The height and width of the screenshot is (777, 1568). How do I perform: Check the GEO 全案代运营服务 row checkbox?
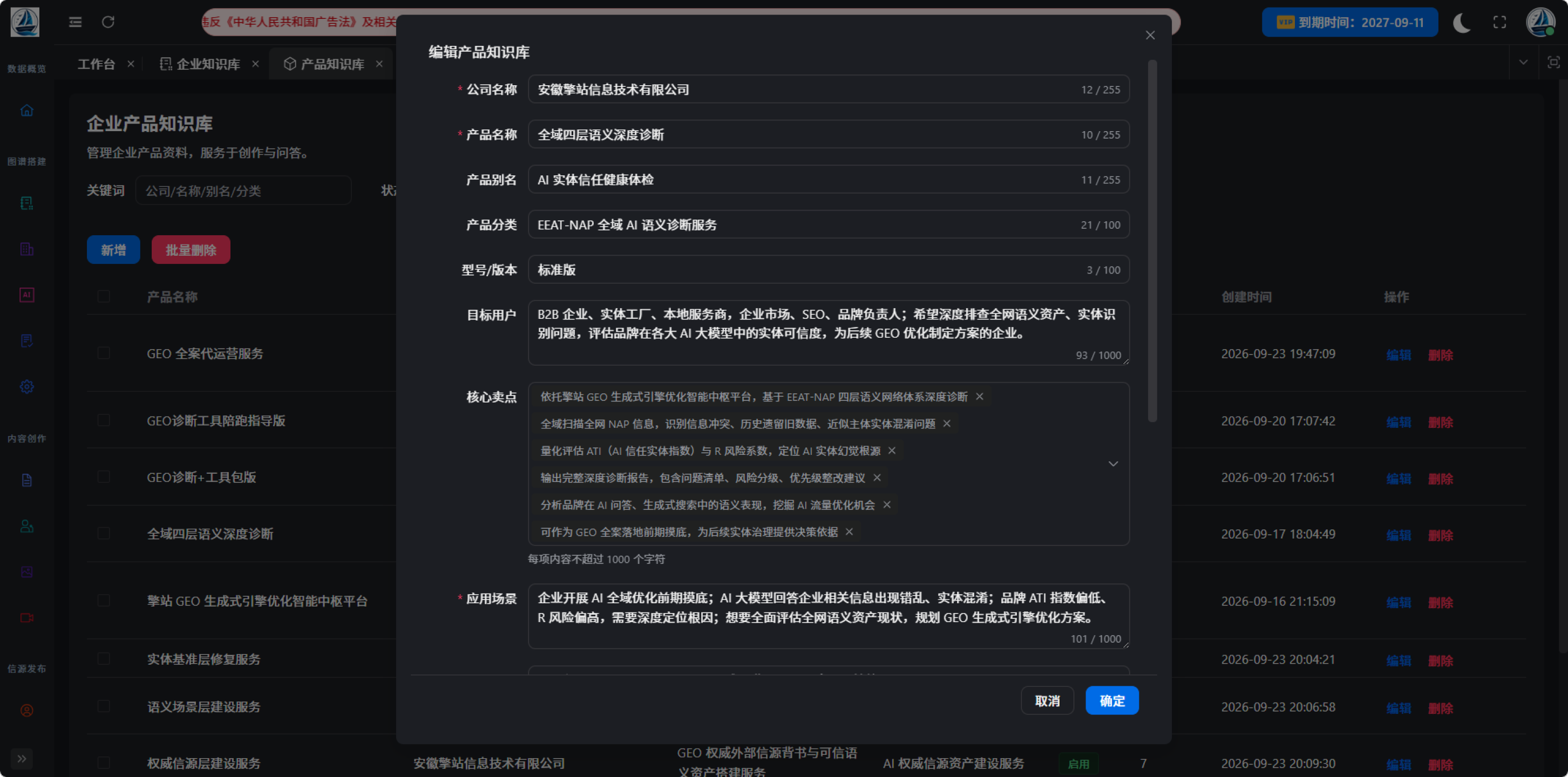pyautogui.click(x=104, y=353)
